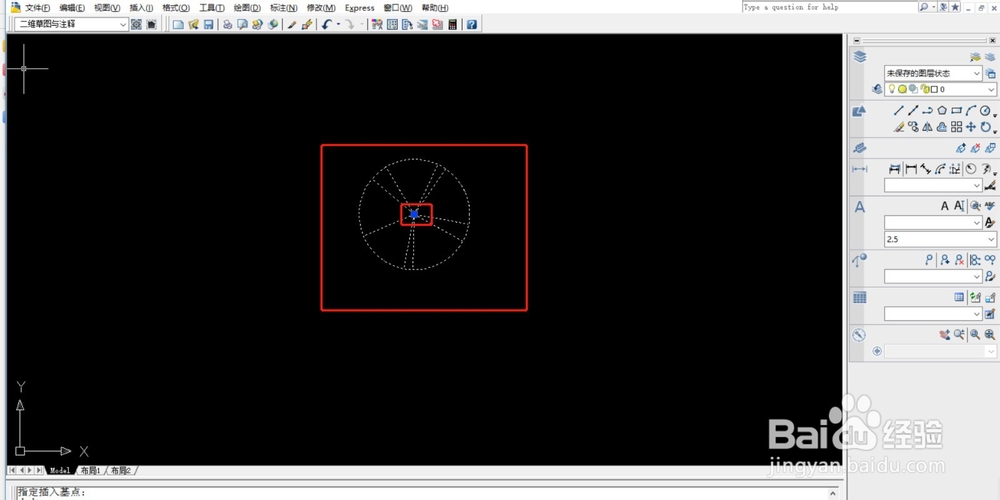Open the 二维草图与注释 workspace dropdown
The height and width of the screenshot is (500, 1000).
tap(71, 24)
